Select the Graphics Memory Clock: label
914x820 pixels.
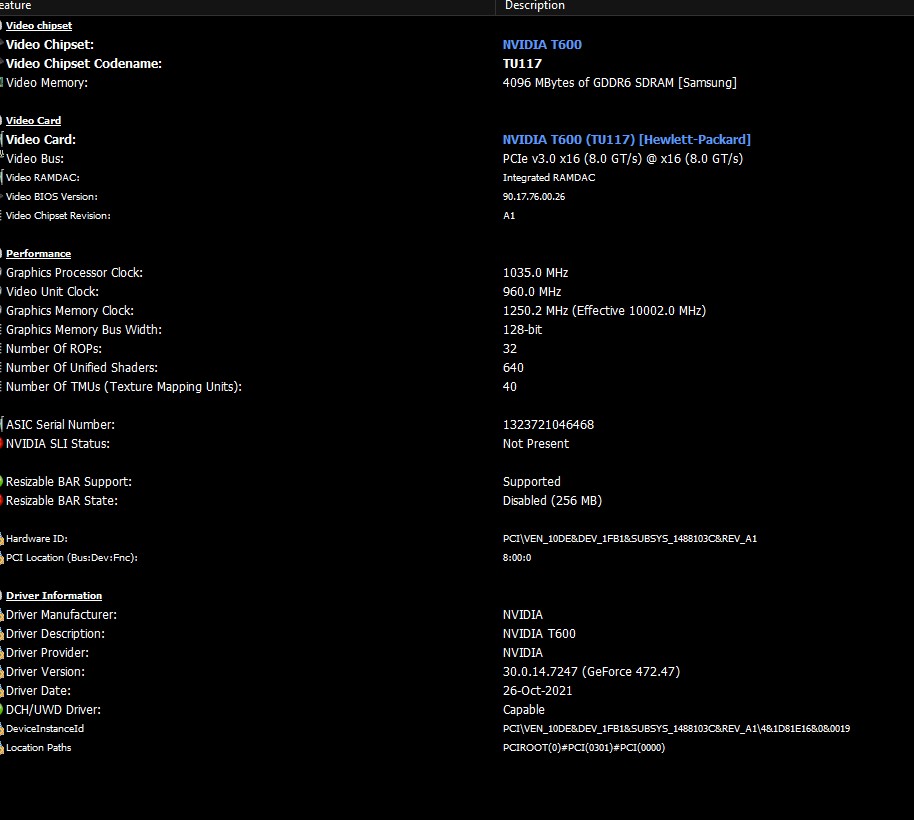tap(70, 311)
